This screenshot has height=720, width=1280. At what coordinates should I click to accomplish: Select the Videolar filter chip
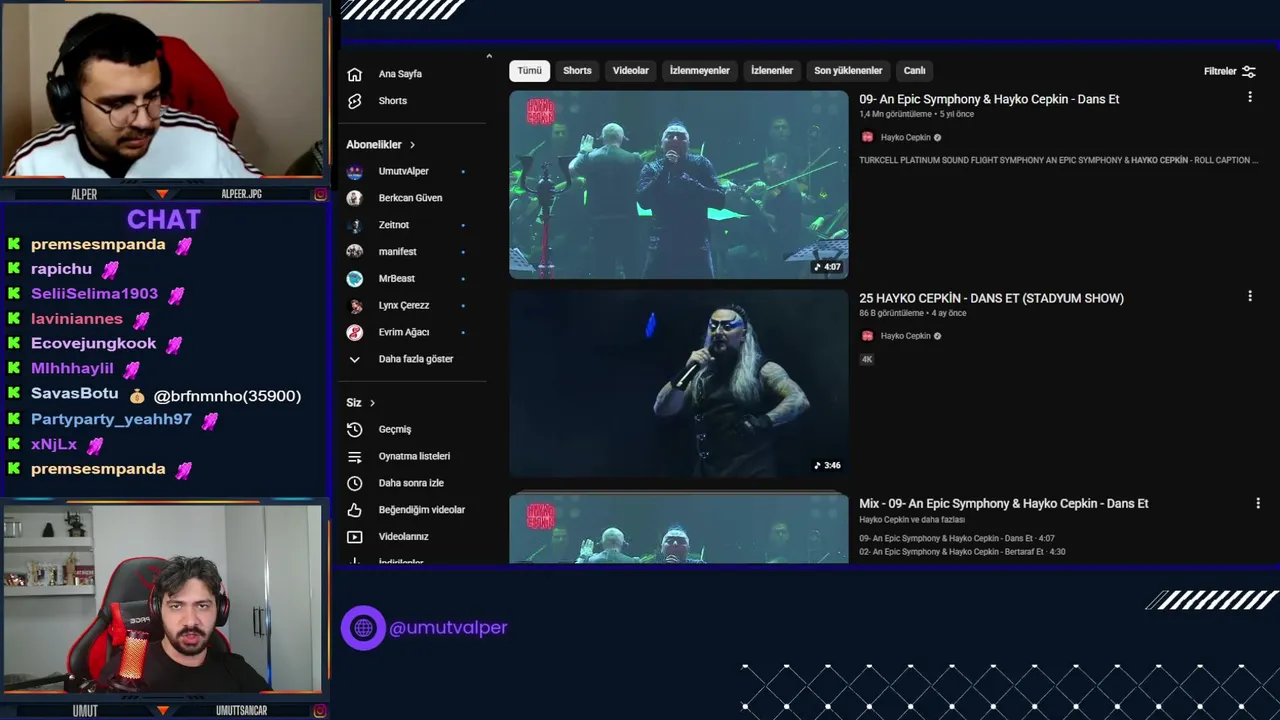tap(631, 71)
